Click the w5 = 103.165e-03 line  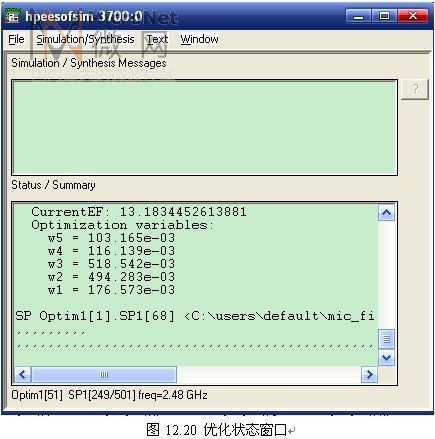click(x=111, y=238)
